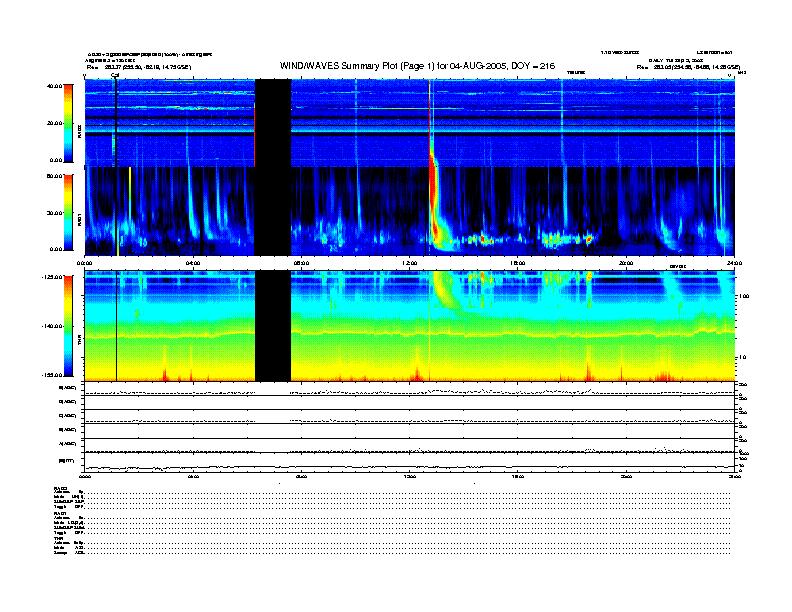792x612 pixels.
Task: Click the 12:00 tick label below RAD1 panel
Action: [x=410, y=263]
